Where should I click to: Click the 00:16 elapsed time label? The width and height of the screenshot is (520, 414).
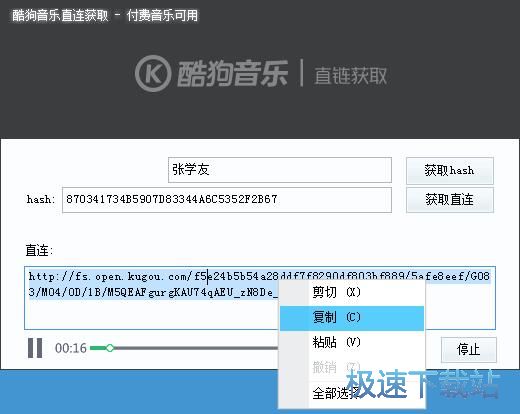[x=71, y=348]
